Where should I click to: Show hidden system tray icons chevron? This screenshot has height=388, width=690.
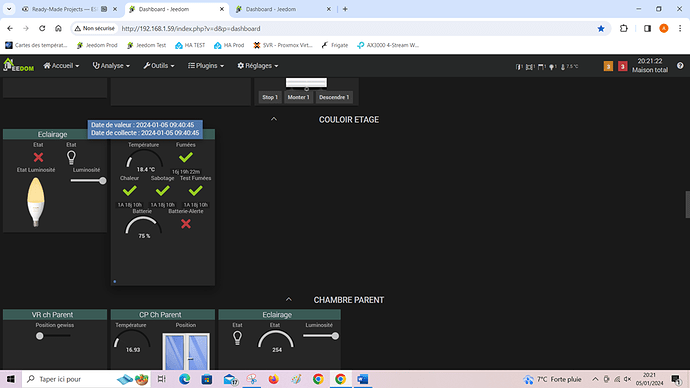(x=595, y=379)
